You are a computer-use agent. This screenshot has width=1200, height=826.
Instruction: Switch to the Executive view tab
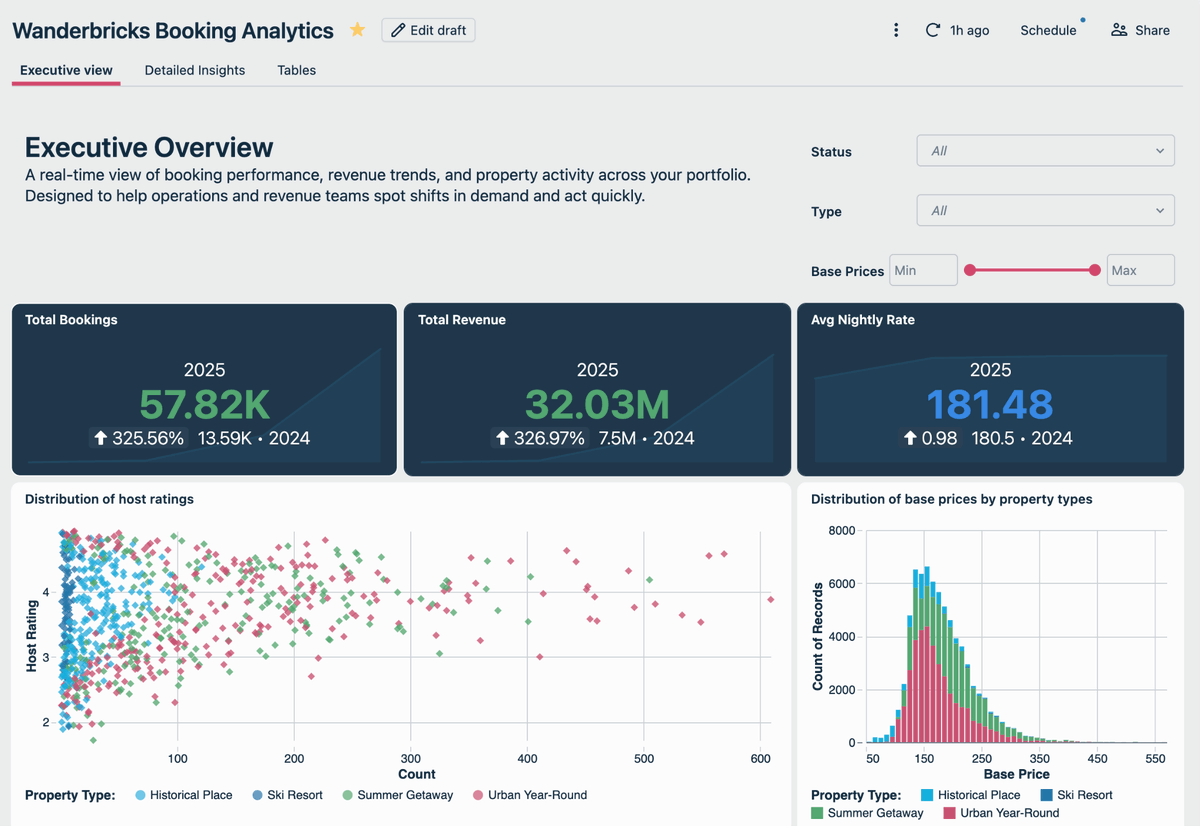coord(66,70)
